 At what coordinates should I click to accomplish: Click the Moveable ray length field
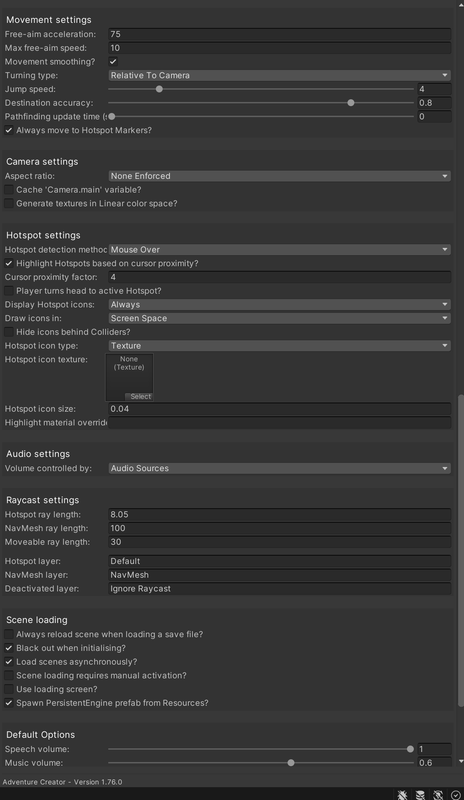279,542
